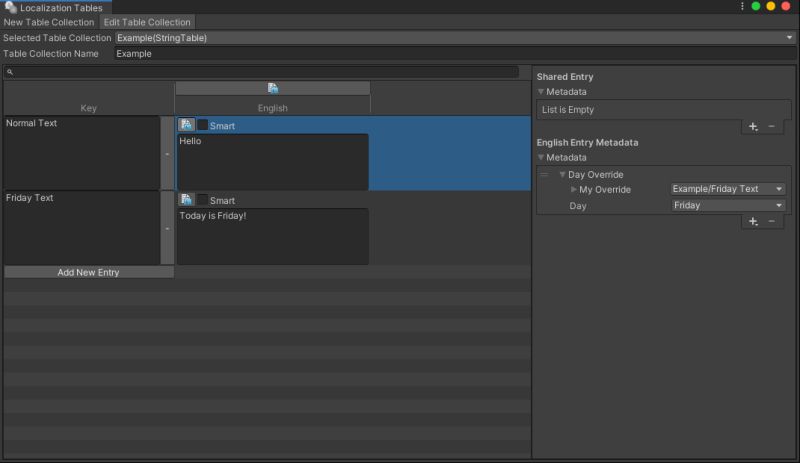The width and height of the screenshot is (800, 463).
Task: Collapse the Shared Entry Metadata foldout
Action: (541, 92)
